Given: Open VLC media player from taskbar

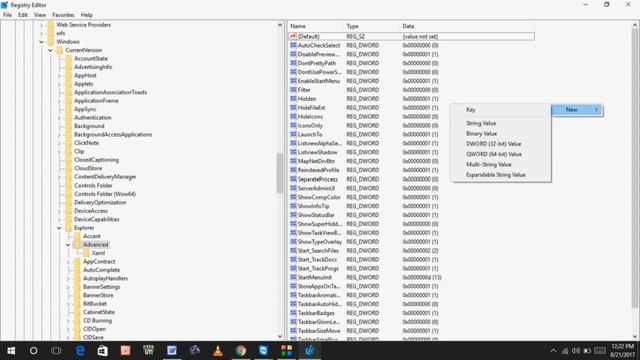Looking at the screenshot, I should tap(218, 351).
